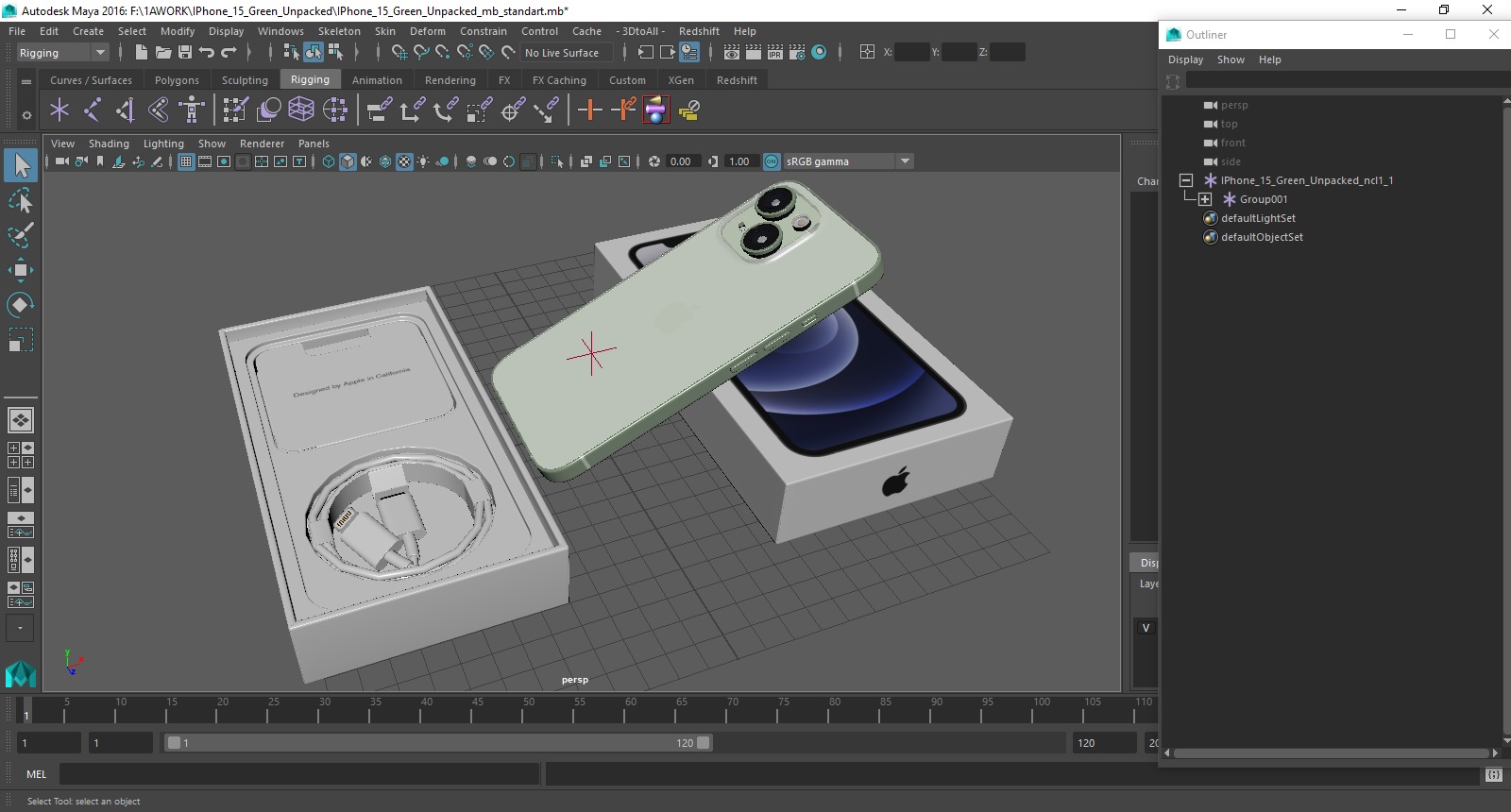The image size is (1511, 812).
Task: Collapse IPhone_15_Green_Unpacked_ncl1_1 in Outliner
Action: coord(1186,180)
